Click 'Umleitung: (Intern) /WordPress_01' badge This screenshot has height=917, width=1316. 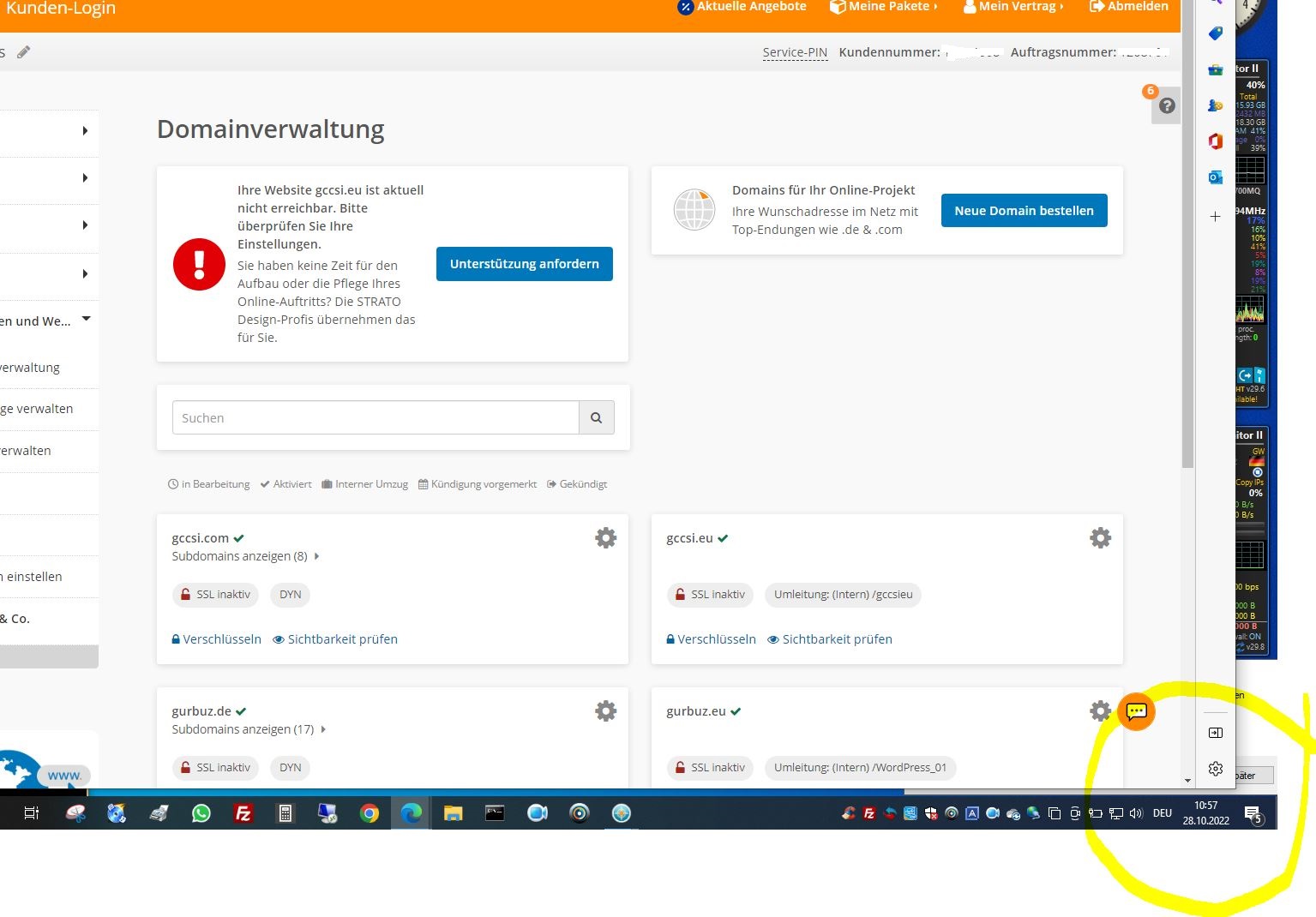click(860, 768)
